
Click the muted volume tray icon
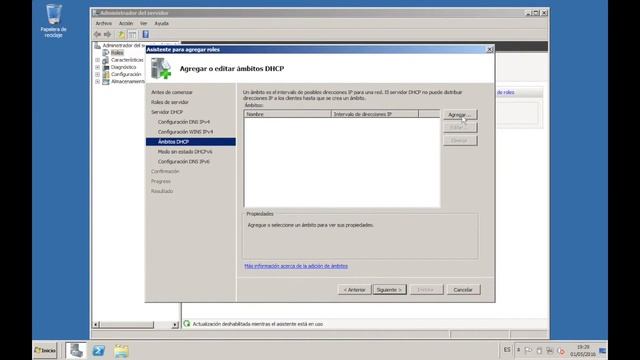(561, 351)
